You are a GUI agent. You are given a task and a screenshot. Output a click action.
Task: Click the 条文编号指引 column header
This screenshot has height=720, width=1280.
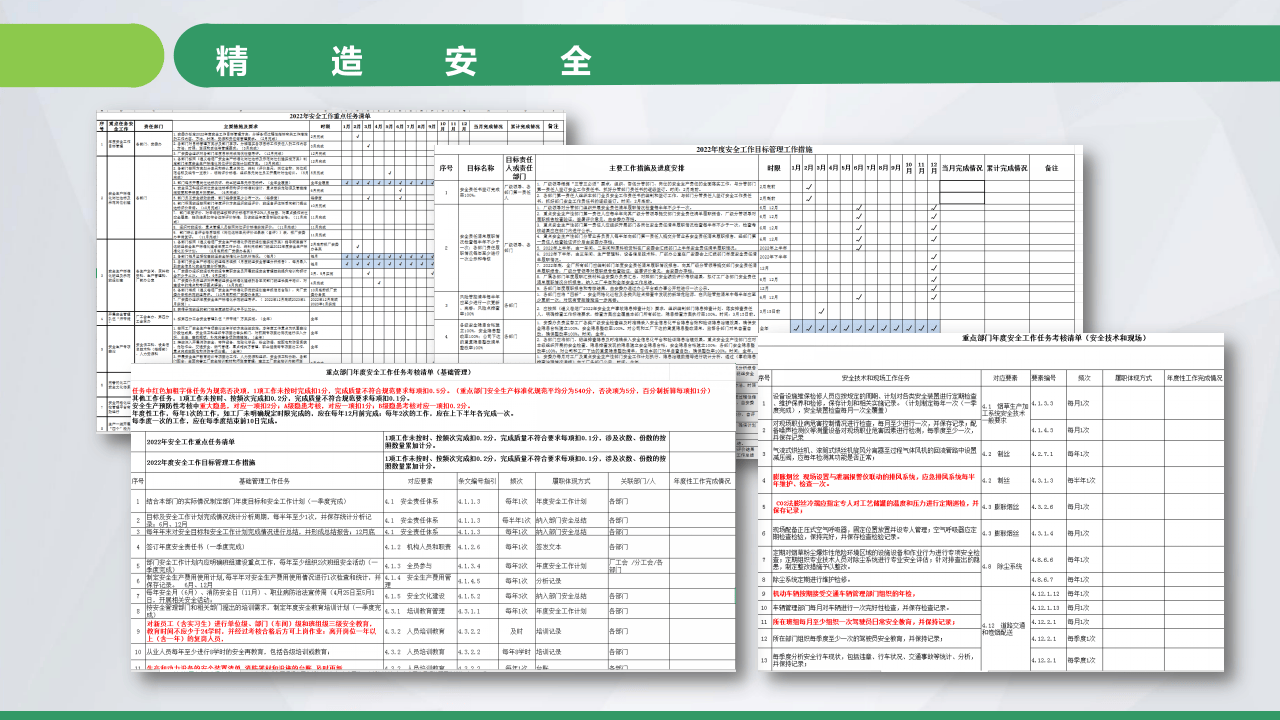[x=478, y=481]
